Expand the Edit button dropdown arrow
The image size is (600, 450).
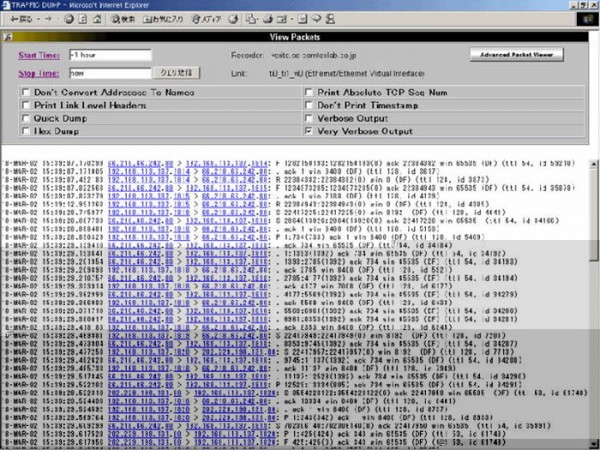(292, 19)
